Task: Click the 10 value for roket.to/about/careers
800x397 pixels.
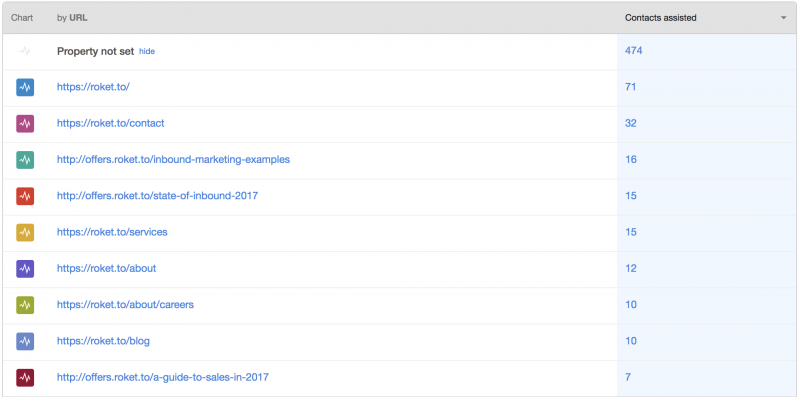Action: coord(631,305)
